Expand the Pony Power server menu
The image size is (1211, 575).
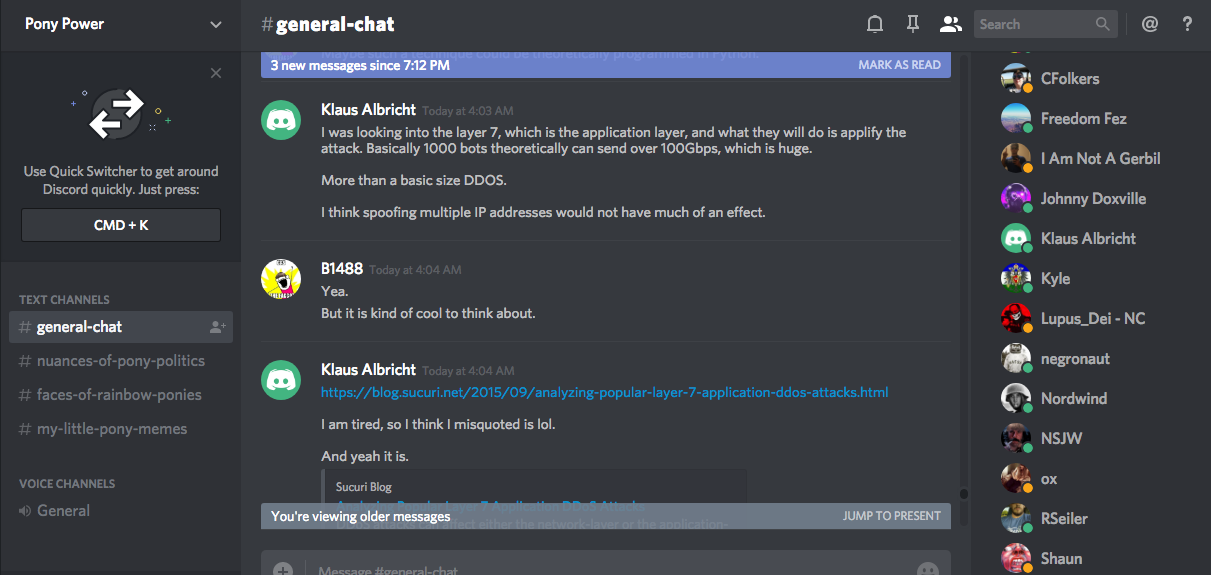point(216,24)
